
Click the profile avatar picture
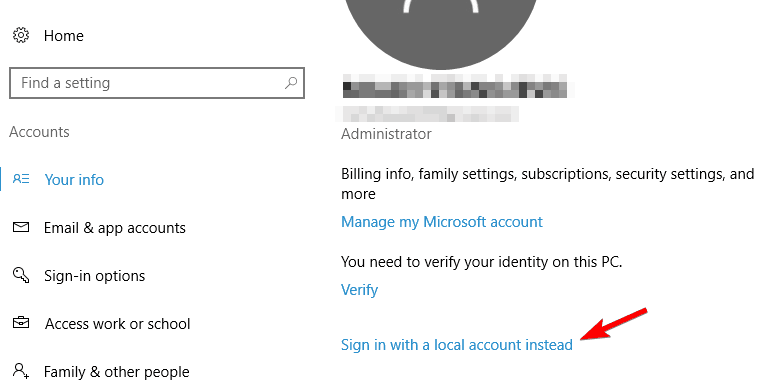(440, 30)
